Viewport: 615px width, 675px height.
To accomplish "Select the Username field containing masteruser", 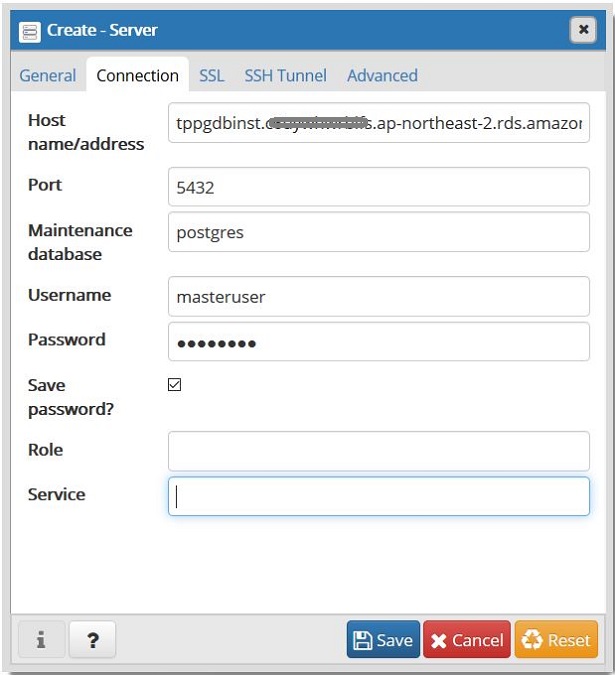I will (379, 296).
